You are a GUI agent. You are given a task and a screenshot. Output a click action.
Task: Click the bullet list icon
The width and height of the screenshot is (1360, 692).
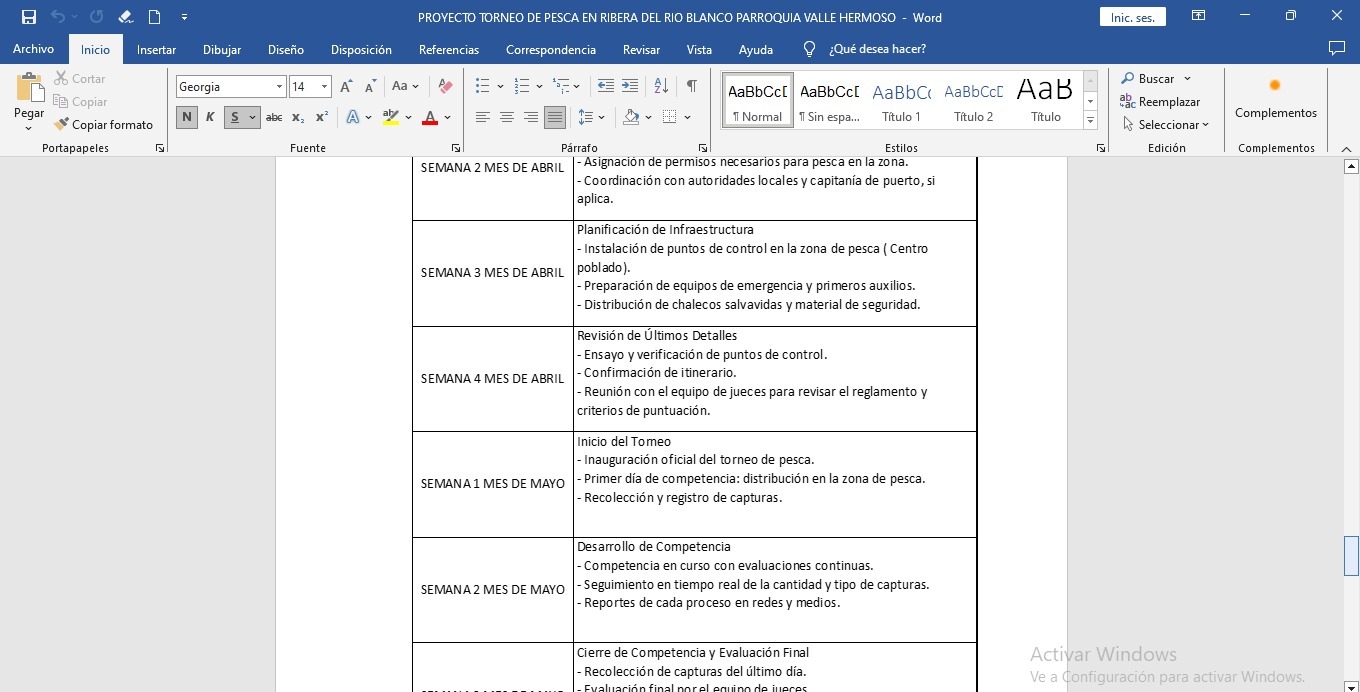coord(483,86)
